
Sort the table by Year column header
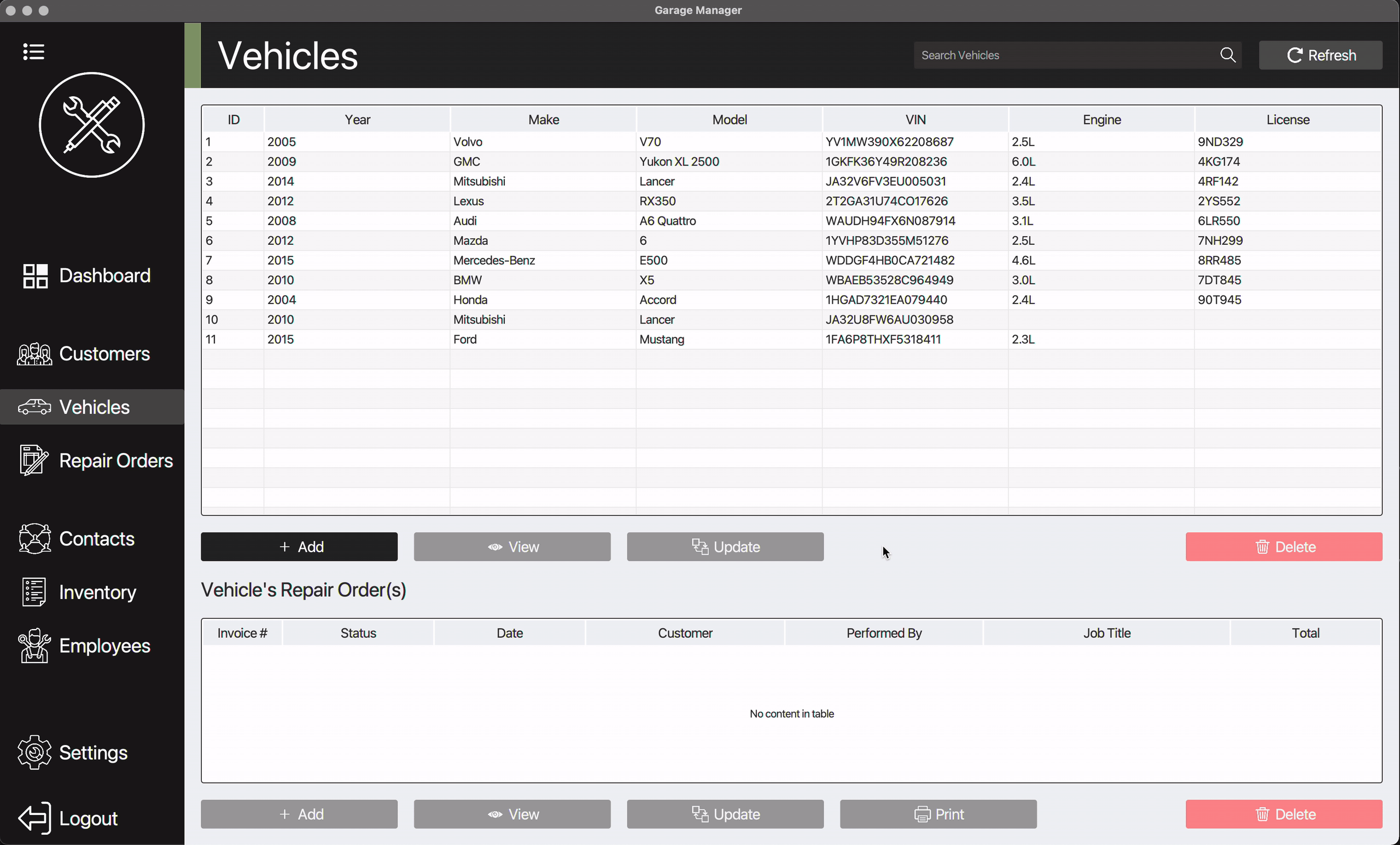[x=357, y=119]
